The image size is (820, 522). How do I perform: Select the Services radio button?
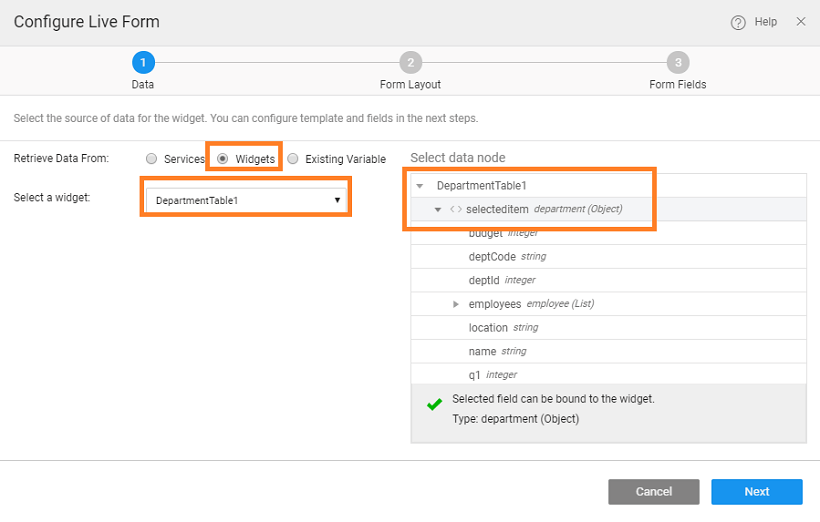point(151,159)
